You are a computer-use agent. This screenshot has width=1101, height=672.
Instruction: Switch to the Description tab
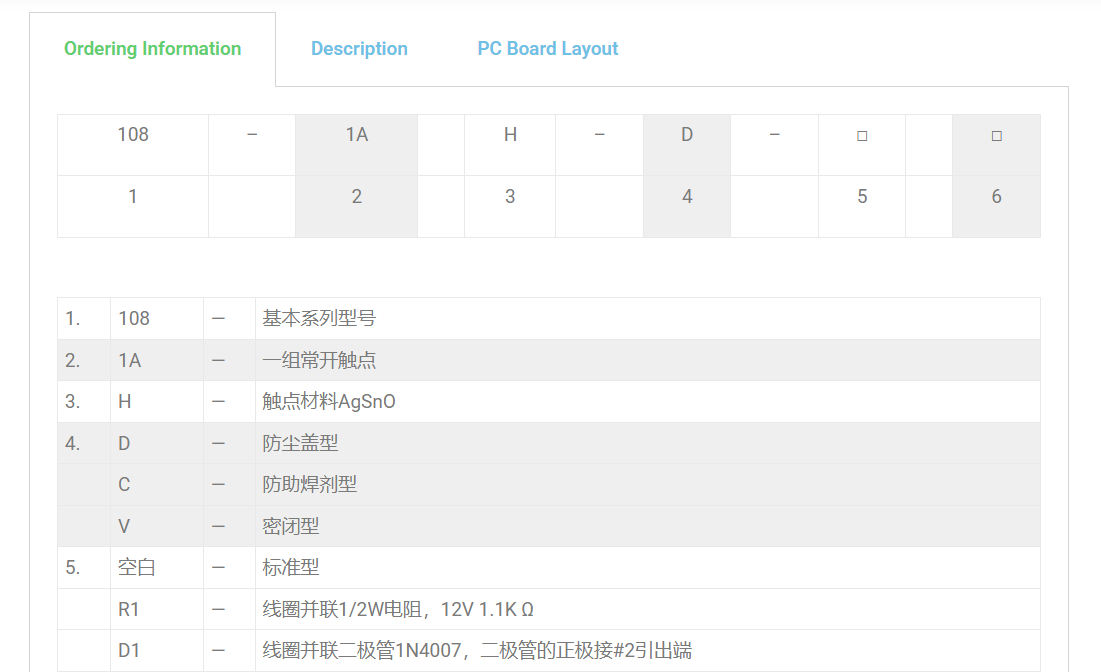click(359, 49)
